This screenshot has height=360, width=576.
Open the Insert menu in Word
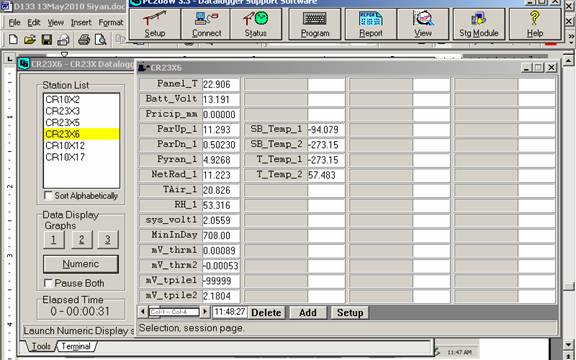[81, 23]
